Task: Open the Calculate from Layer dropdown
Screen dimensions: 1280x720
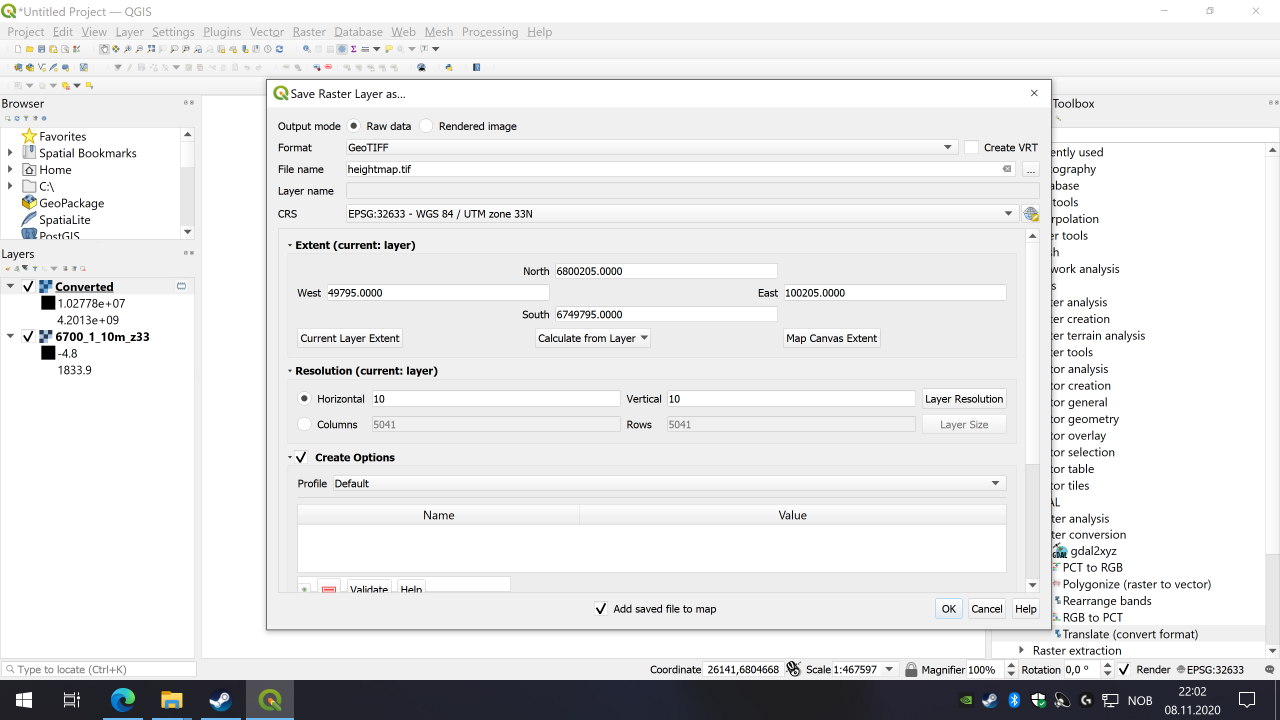Action: 593,338
